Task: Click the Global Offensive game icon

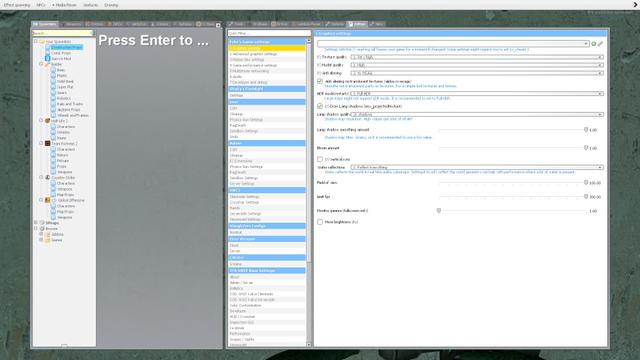Action: (47, 200)
